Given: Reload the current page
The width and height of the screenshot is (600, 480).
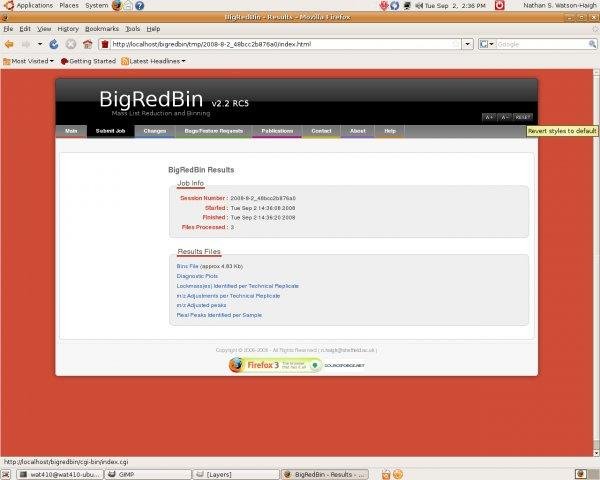Looking at the screenshot, I should coord(54,44).
